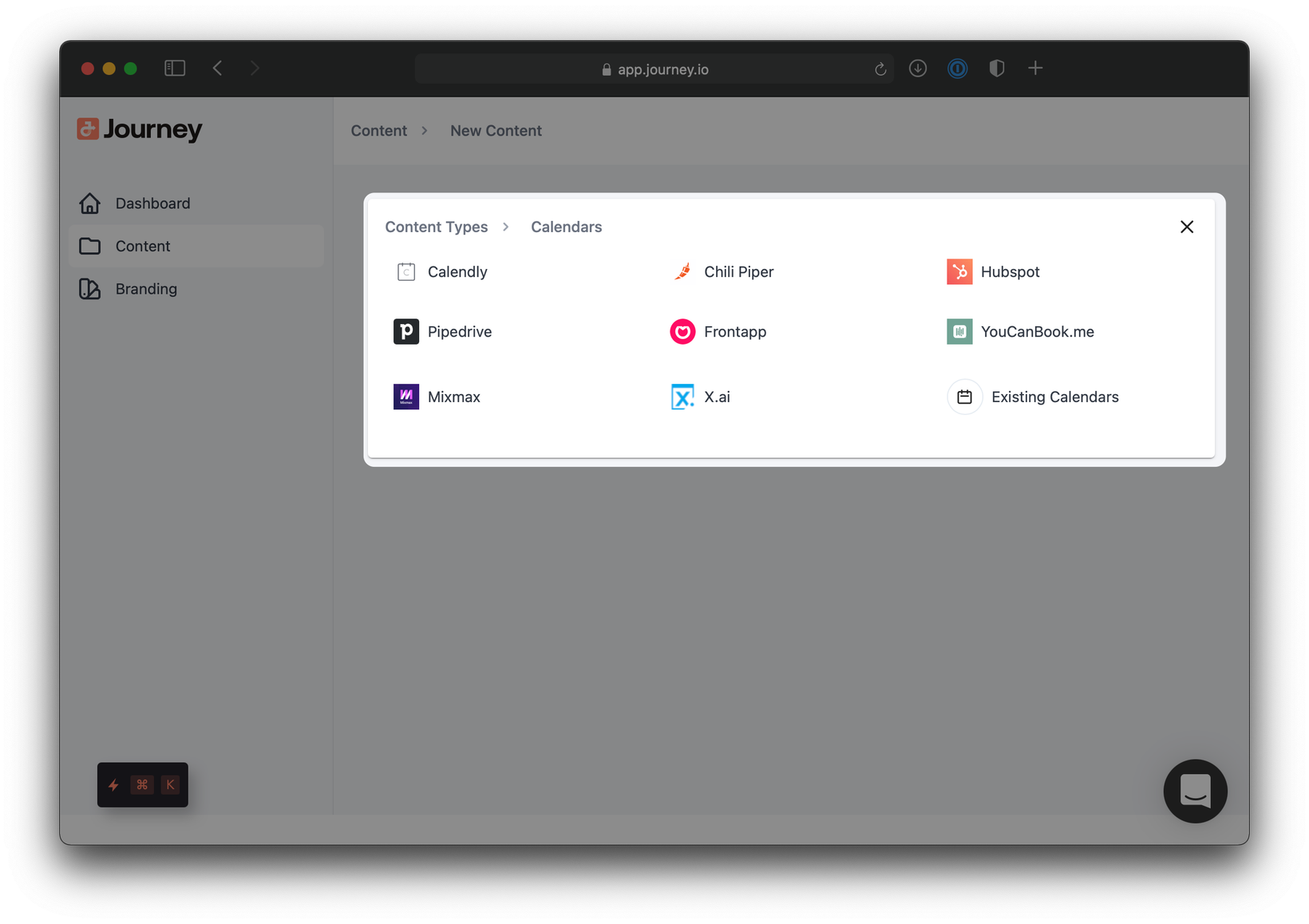Select Dashboard in the sidebar

[x=196, y=203]
